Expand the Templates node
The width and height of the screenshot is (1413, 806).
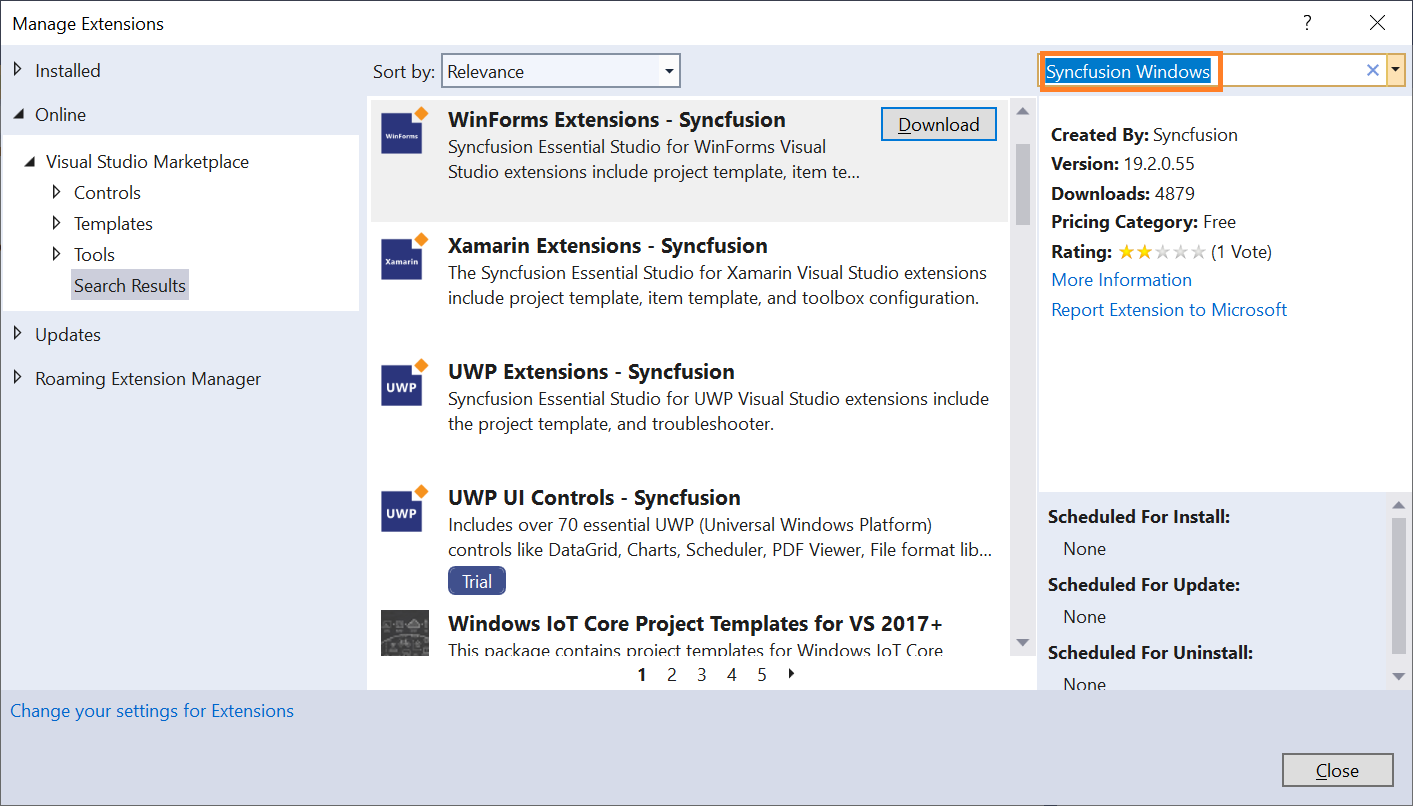tap(57, 223)
